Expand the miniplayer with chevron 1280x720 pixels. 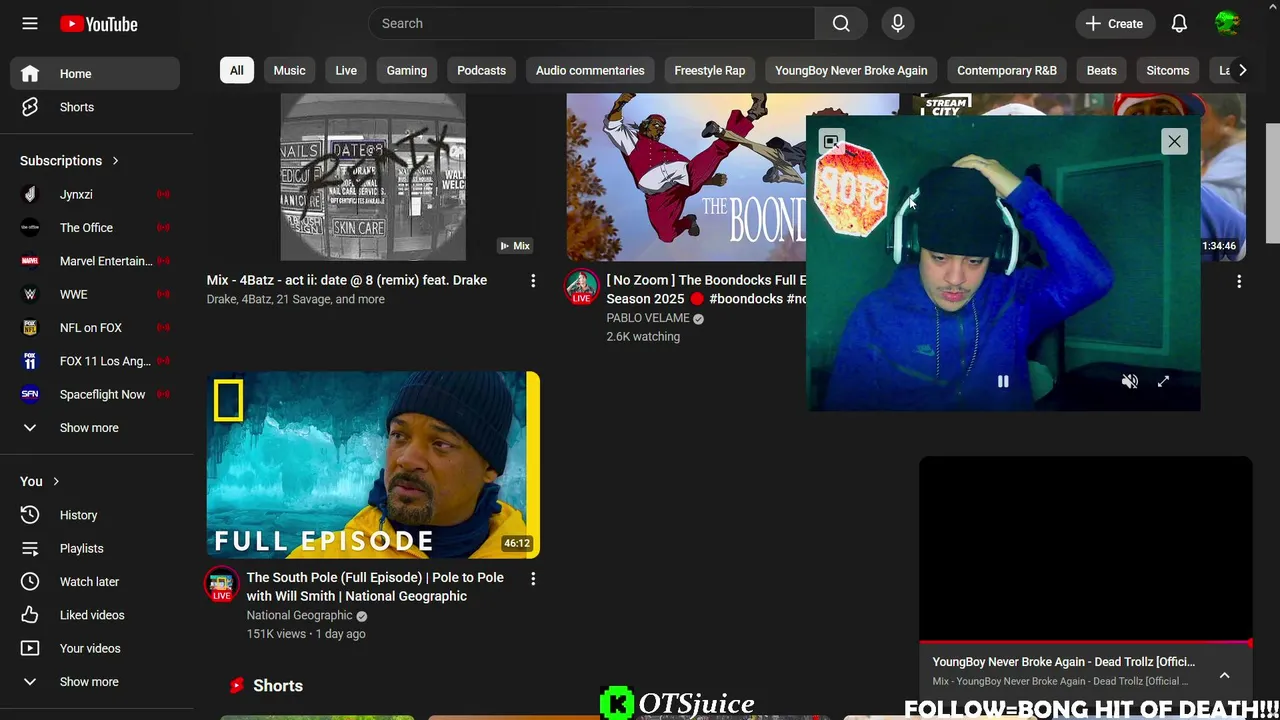pyautogui.click(x=1224, y=675)
